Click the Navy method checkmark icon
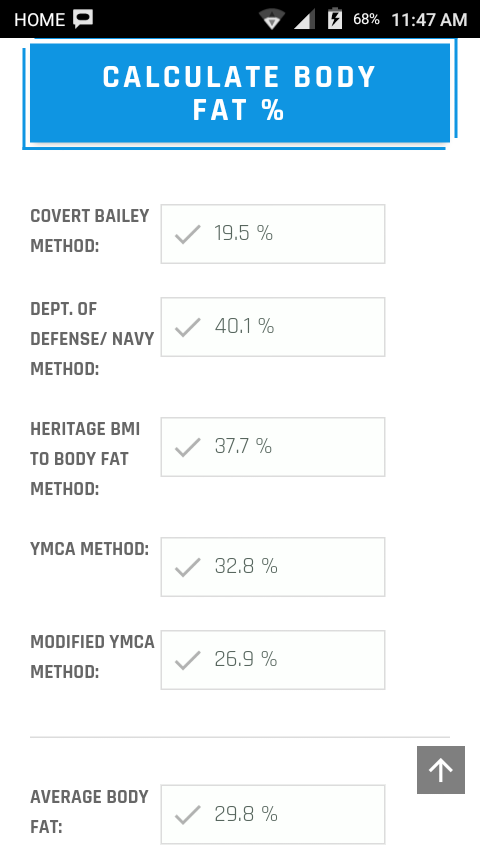The height and width of the screenshot is (854, 480). pos(188,327)
